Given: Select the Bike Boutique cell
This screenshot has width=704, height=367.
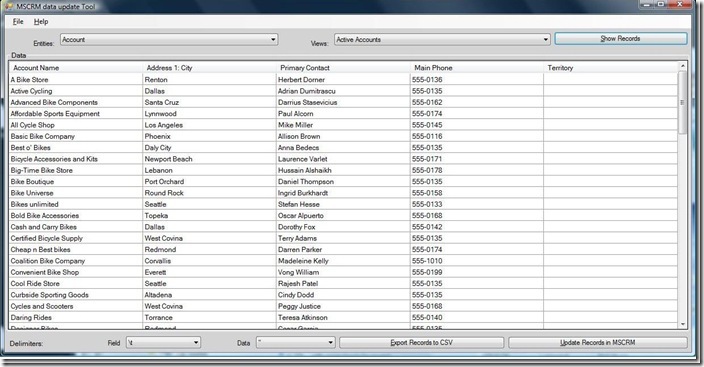Looking at the screenshot, I should point(75,181).
